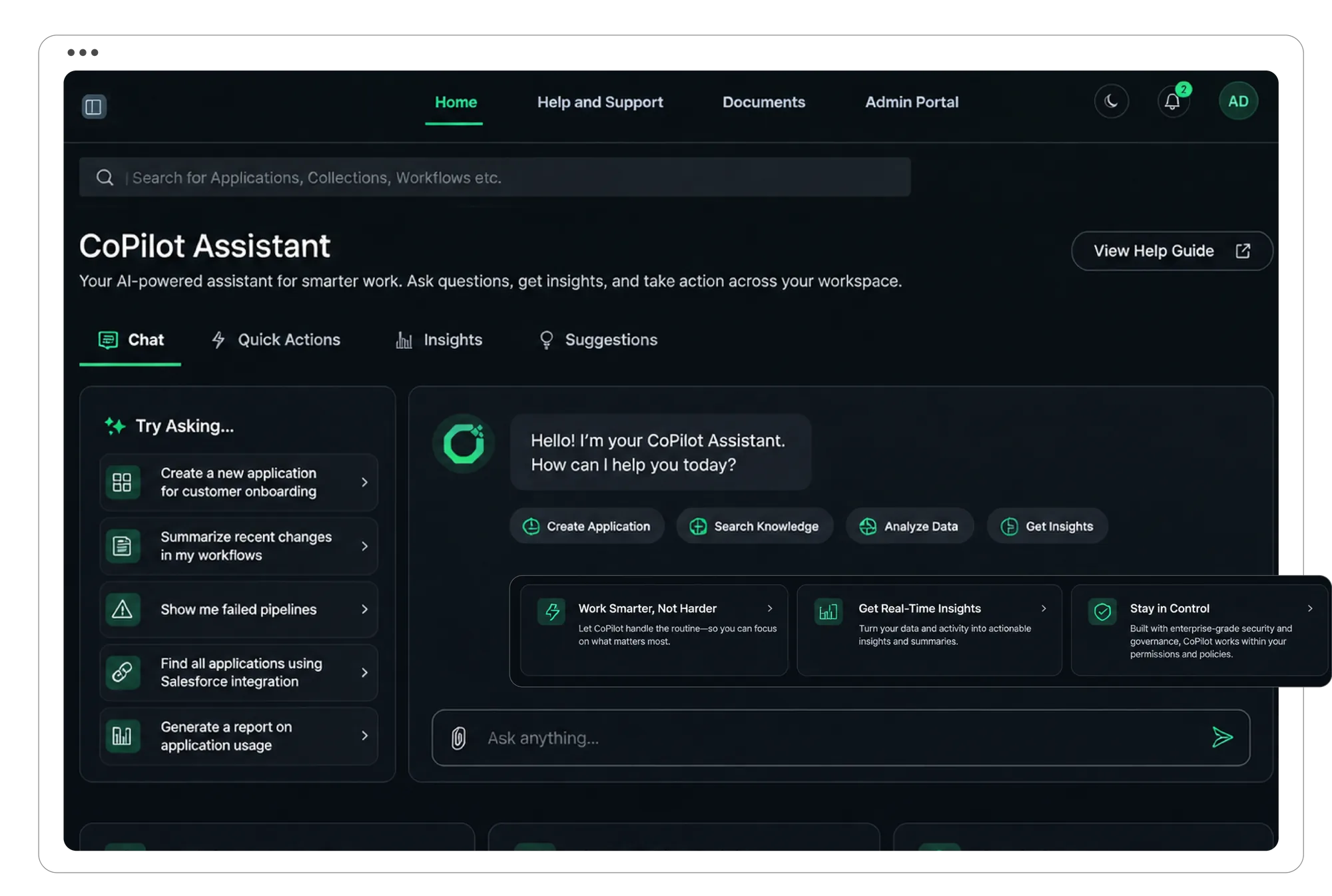Click the warning triangle icon for failed pipelines
1332x896 pixels.
[x=123, y=609]
